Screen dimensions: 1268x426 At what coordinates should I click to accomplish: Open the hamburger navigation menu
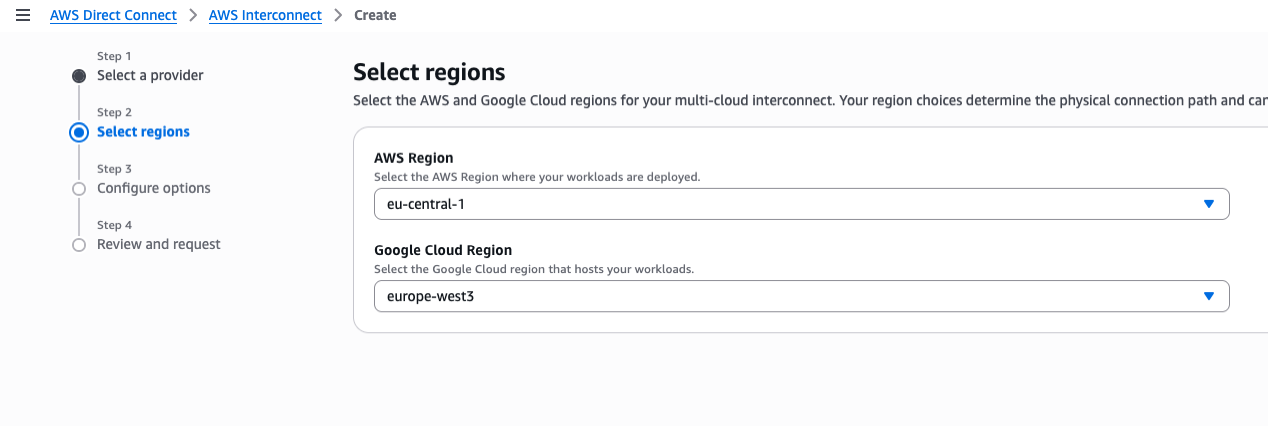click(x=23, y=15)
